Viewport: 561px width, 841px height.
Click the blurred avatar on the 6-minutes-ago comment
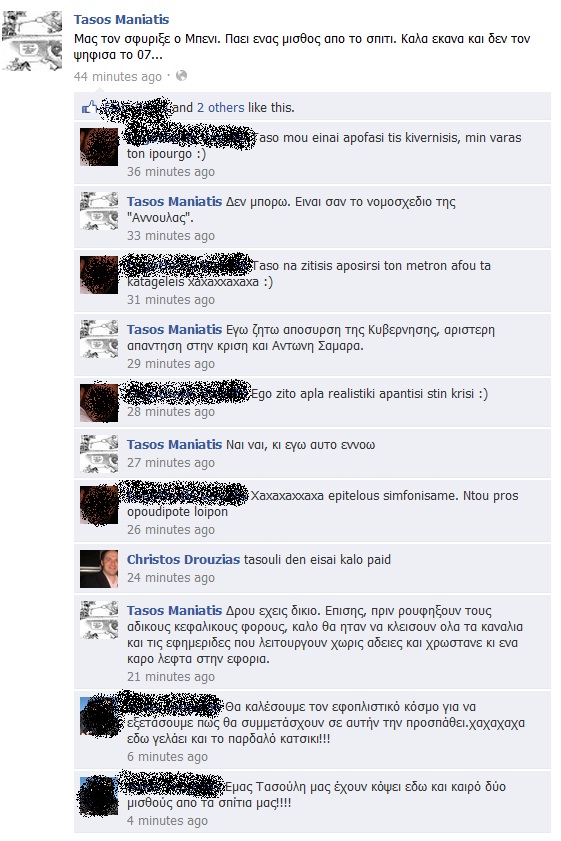point(99,715)
